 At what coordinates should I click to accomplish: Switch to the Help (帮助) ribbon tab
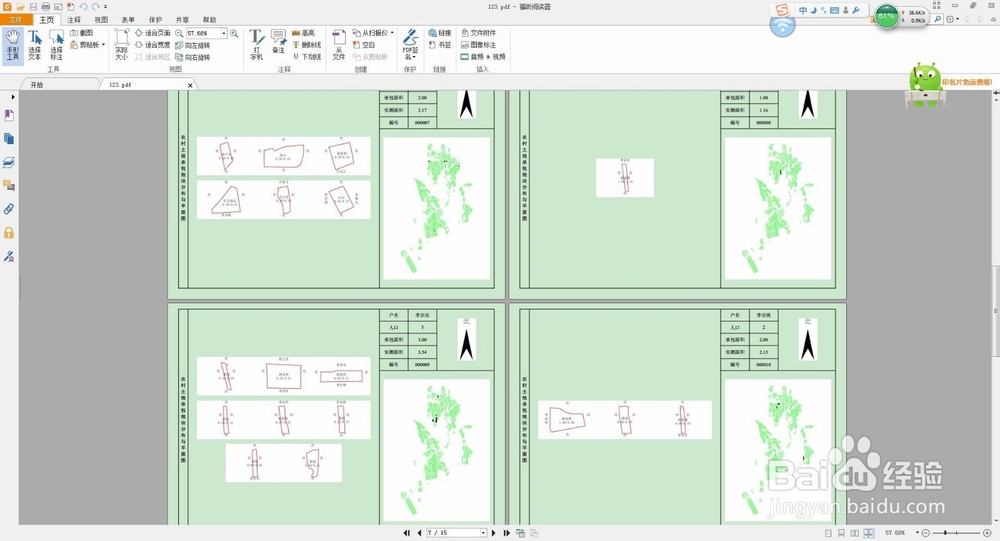pos(209,20)
